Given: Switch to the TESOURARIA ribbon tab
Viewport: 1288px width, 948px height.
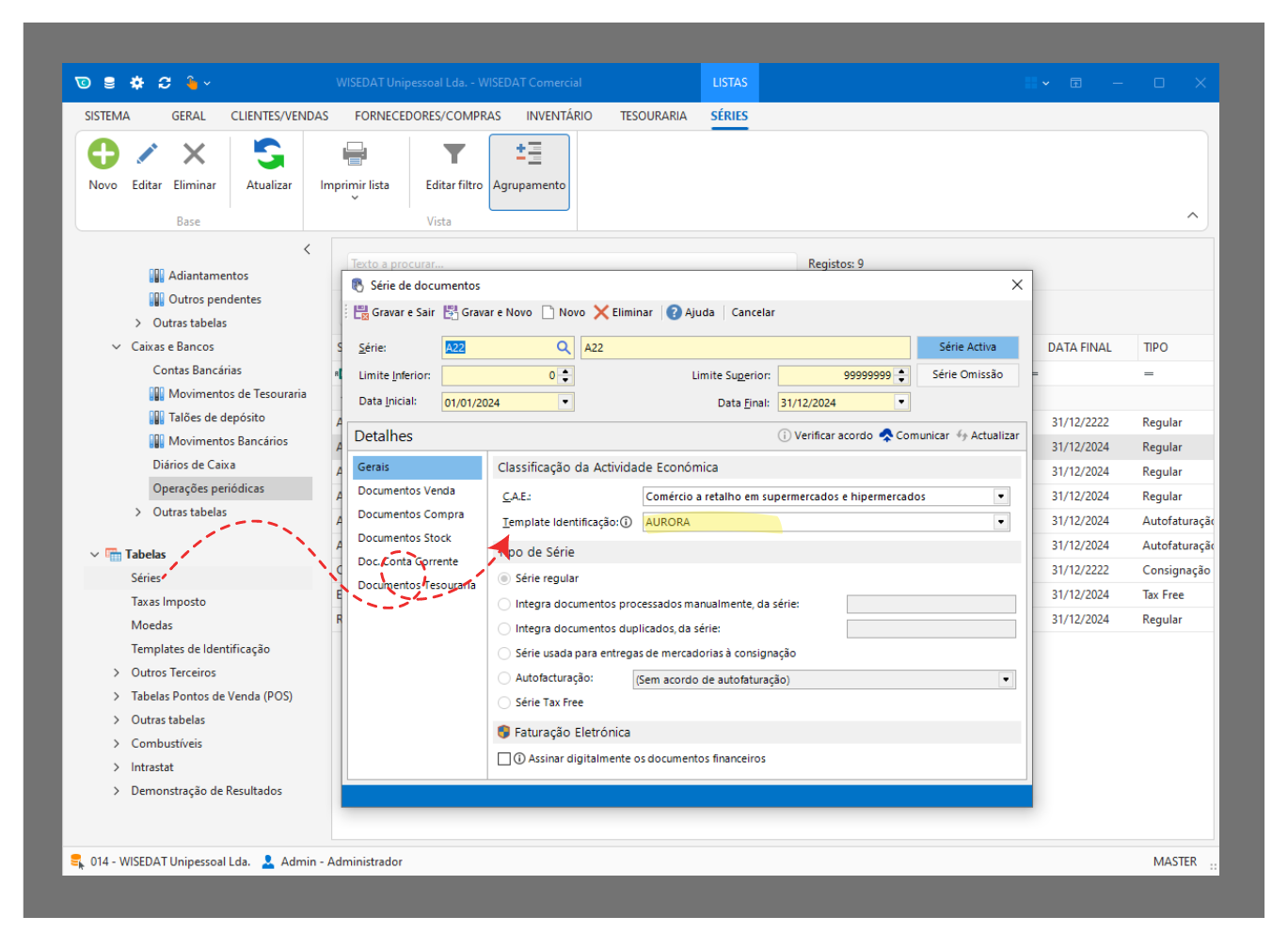Looking at the screenshot, I should pos(653,116).
